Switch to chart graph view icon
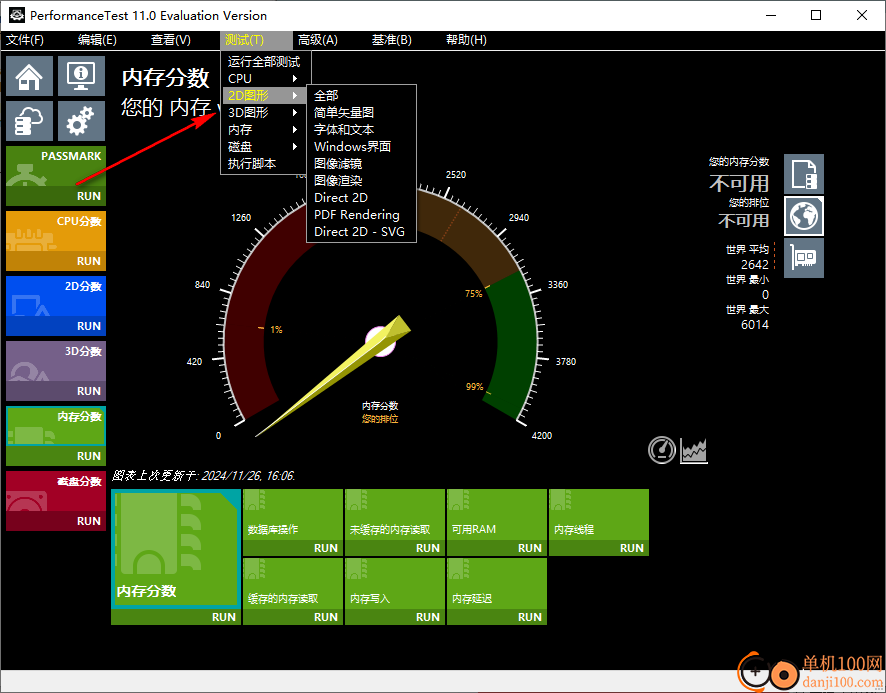 [694, 450]
